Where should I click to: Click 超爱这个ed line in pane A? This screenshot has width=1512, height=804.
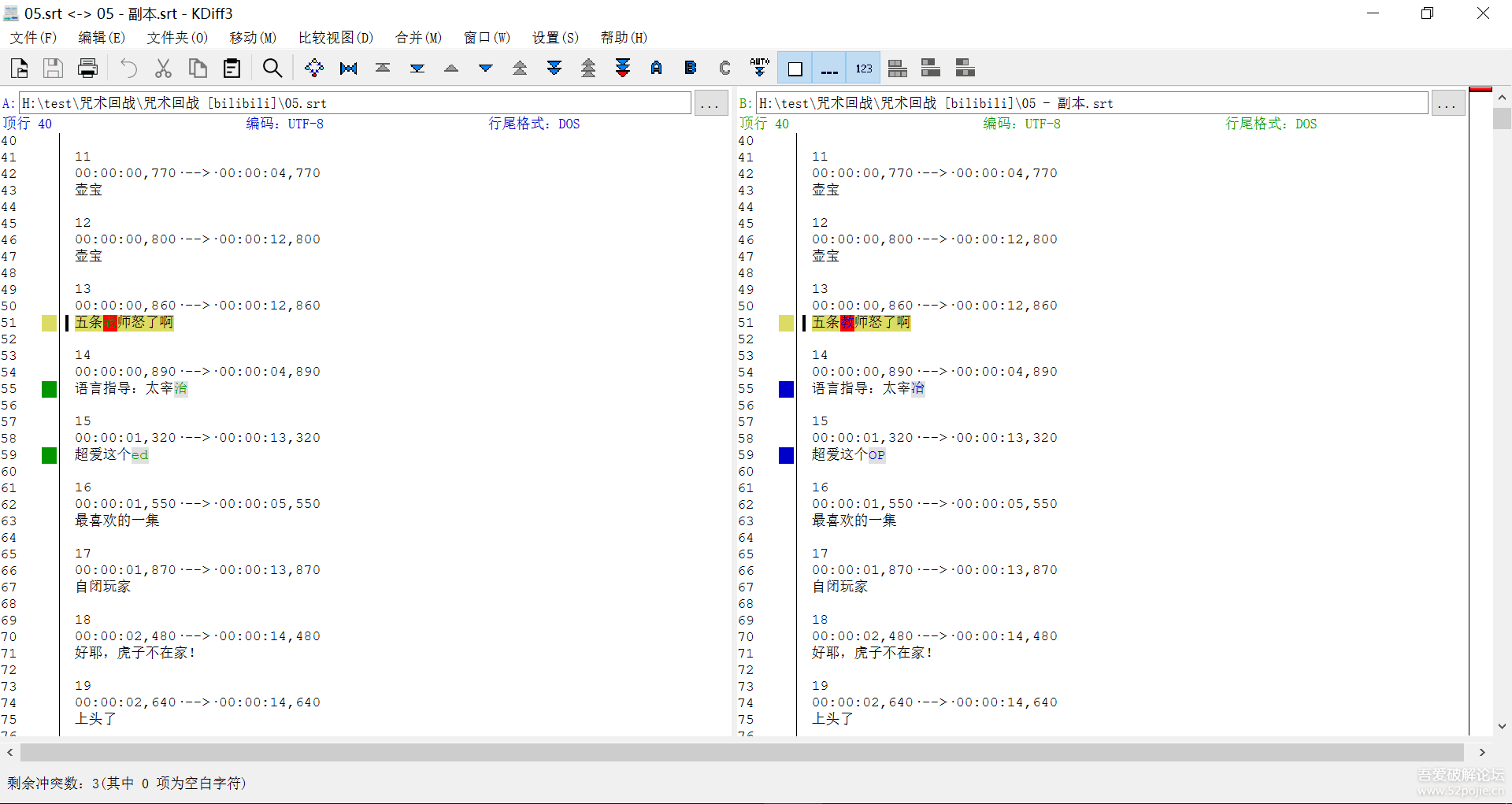coord(112,455)
